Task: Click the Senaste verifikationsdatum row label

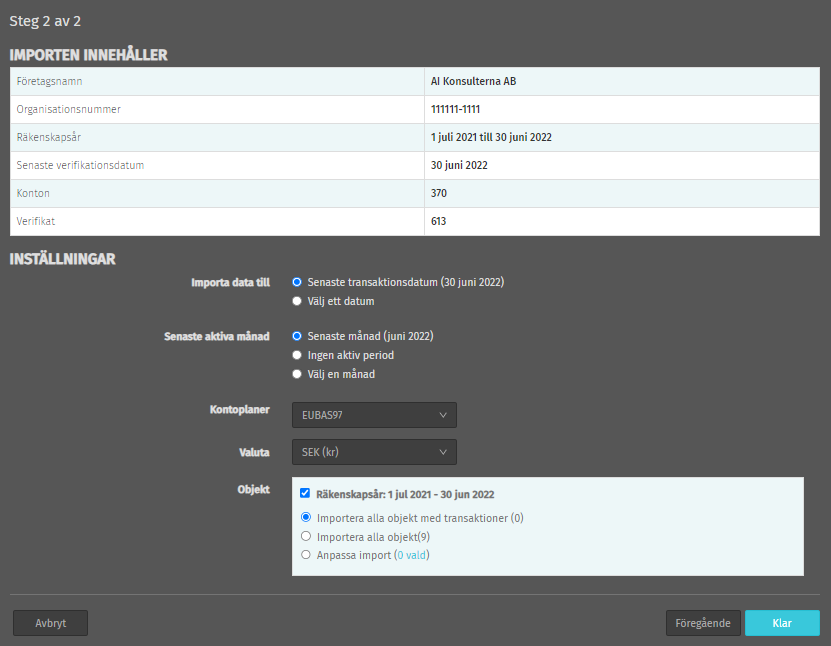Action: 80,165
